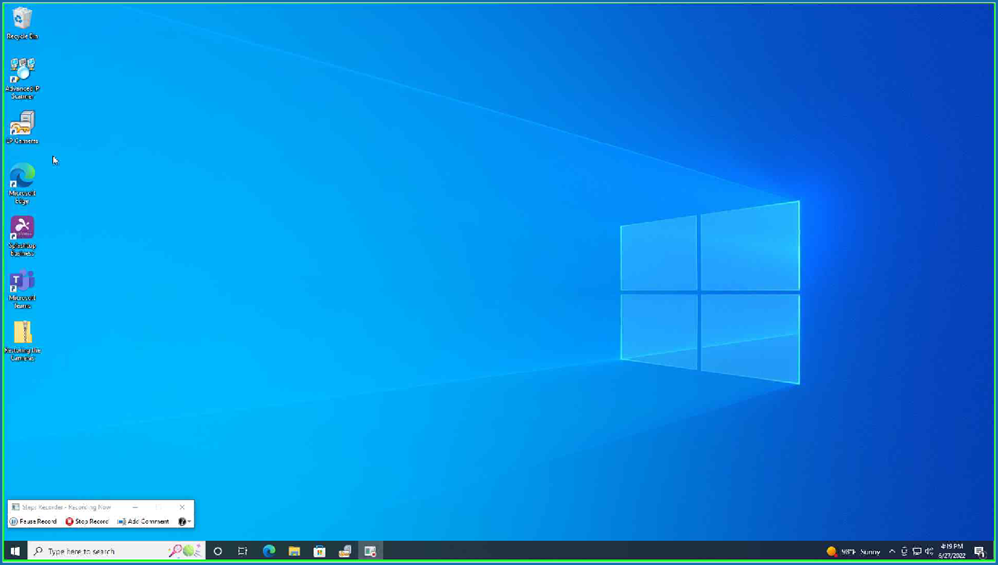Open the Windows Start menu
This screenshot has height=565, width=998.
point(15,551)
